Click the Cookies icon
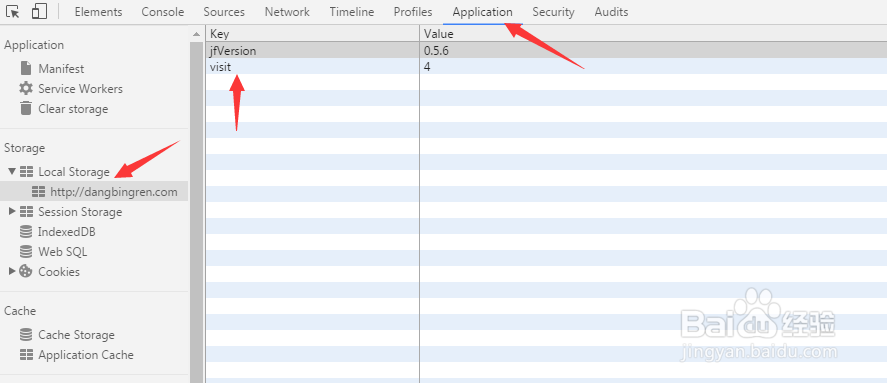 [26, 271]
